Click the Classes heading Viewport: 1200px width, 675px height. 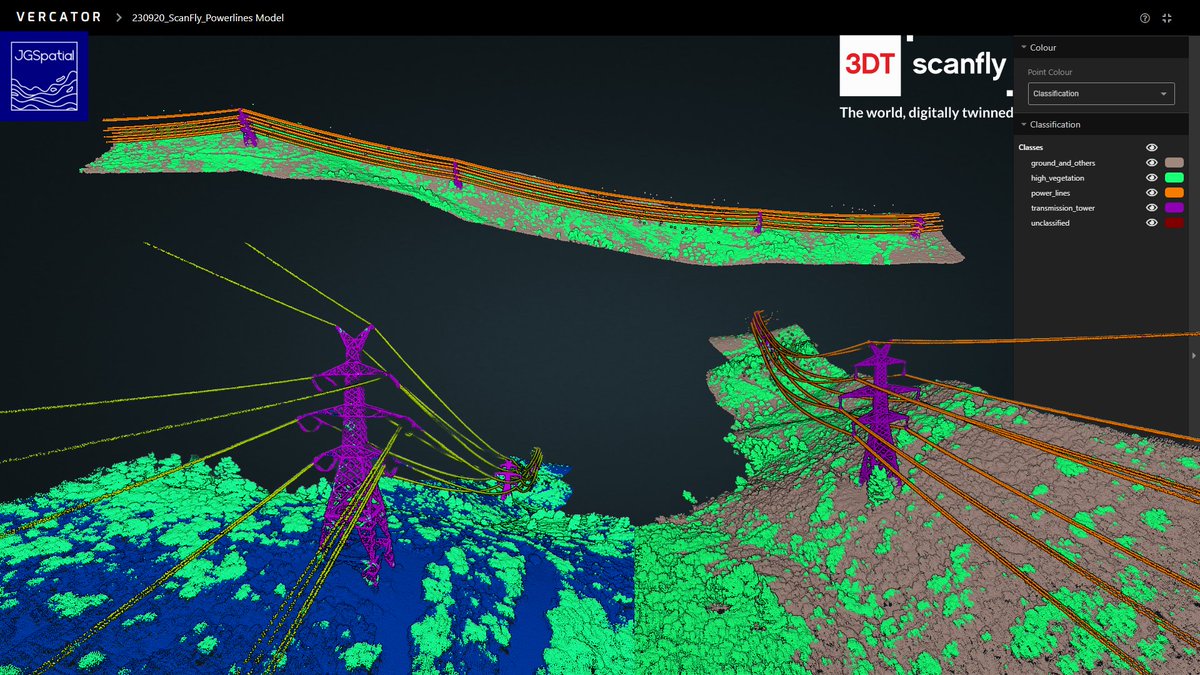click(x=1030, y=147)
